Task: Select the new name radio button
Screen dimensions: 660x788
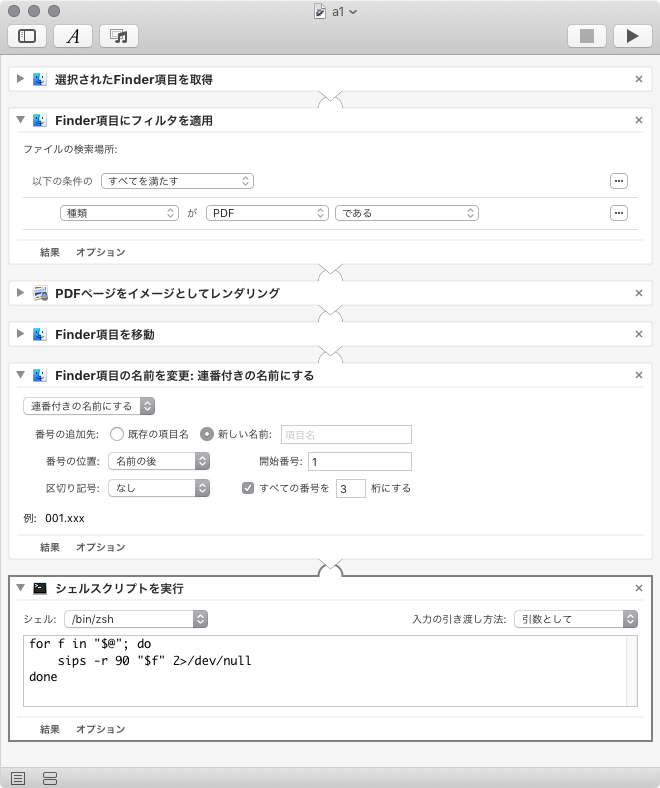Action: (208, 434)
